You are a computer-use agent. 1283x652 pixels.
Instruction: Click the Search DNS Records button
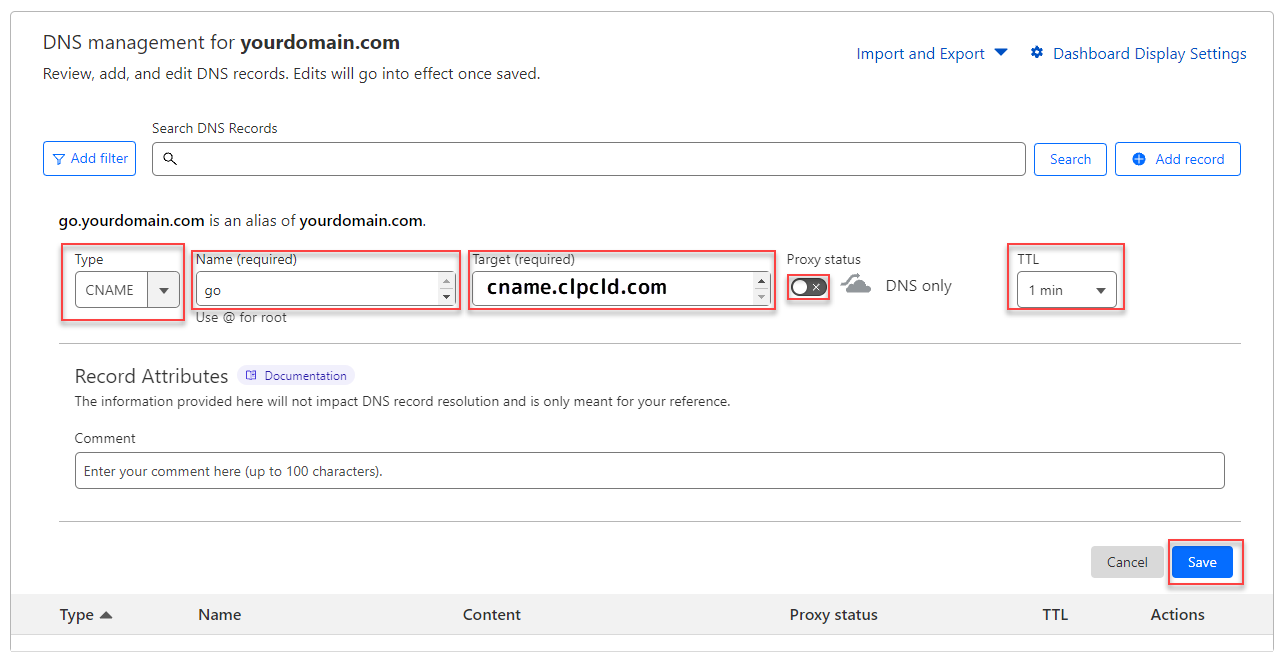[x=1070, y=158]
